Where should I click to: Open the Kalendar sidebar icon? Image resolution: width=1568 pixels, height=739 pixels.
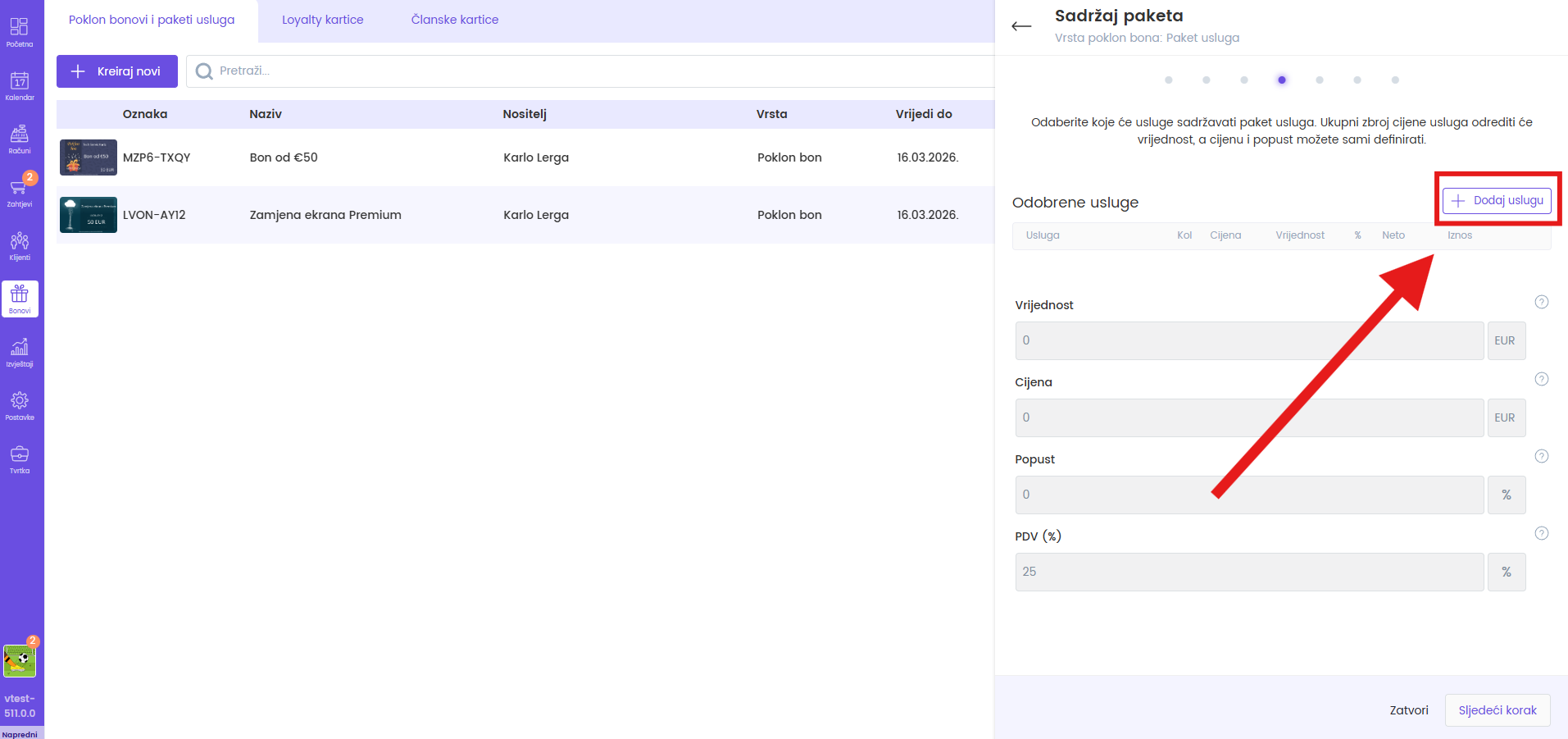coord(20,85)
